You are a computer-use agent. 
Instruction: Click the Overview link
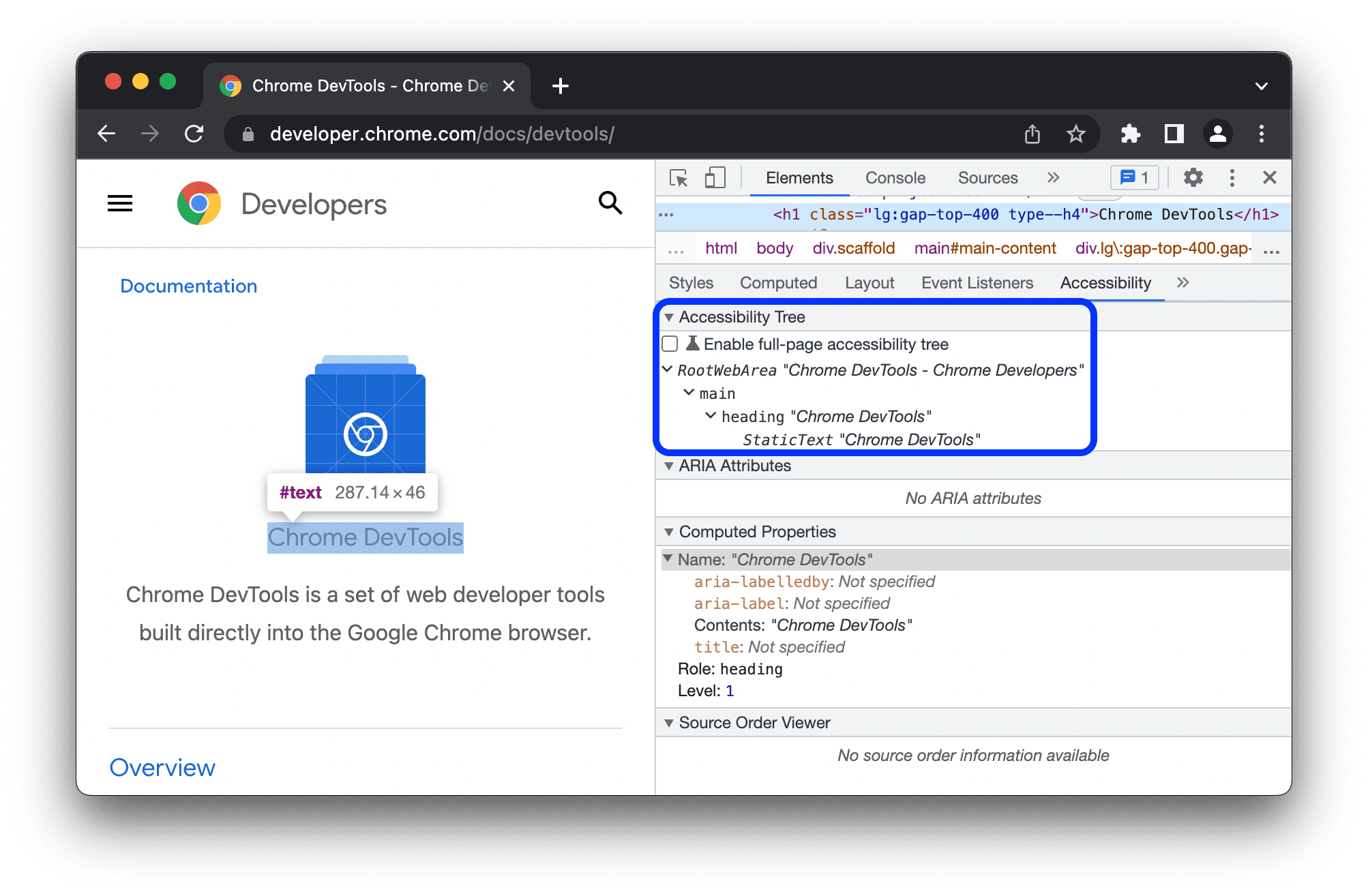pos(163,767)
